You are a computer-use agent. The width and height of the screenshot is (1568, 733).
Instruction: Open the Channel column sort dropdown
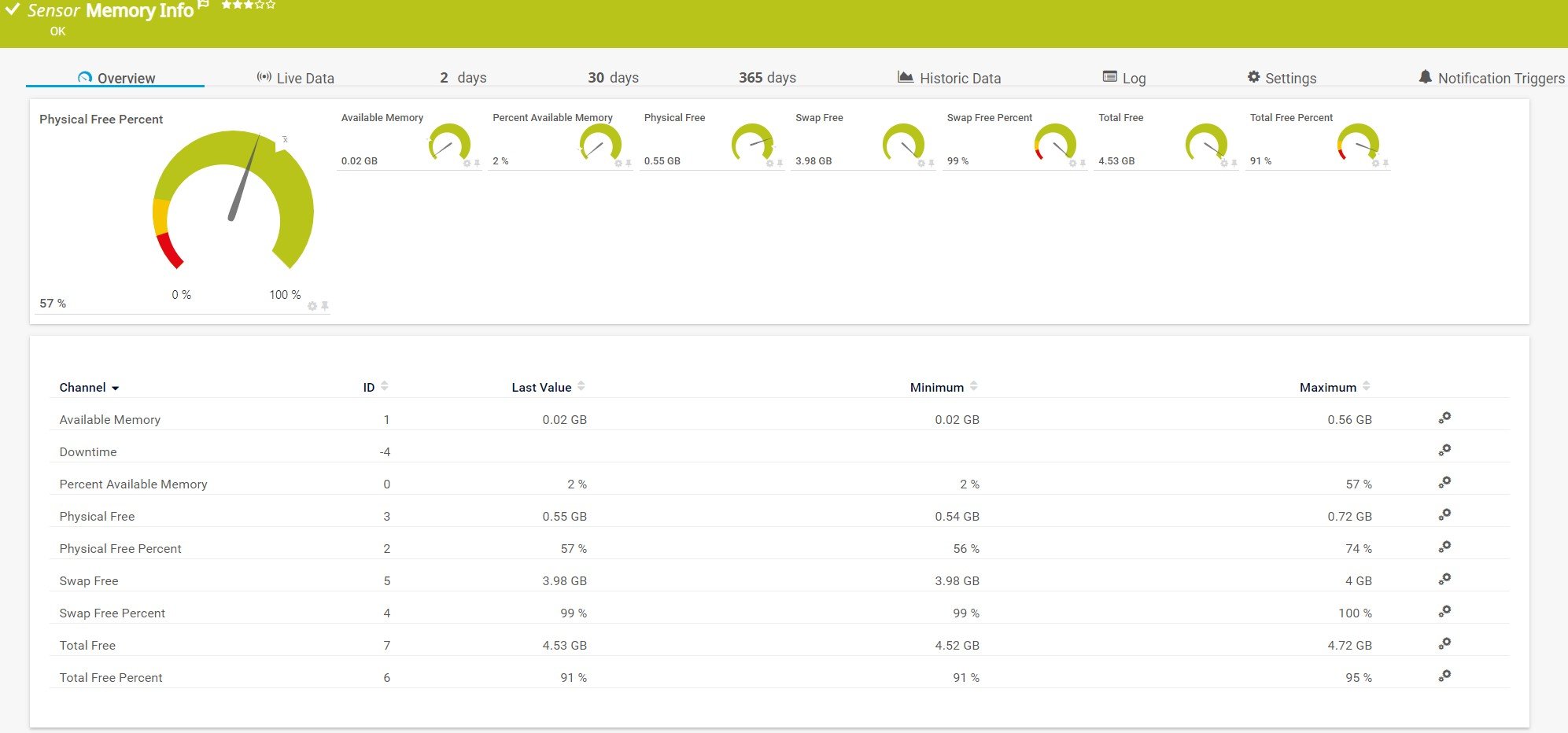[116, 388]
